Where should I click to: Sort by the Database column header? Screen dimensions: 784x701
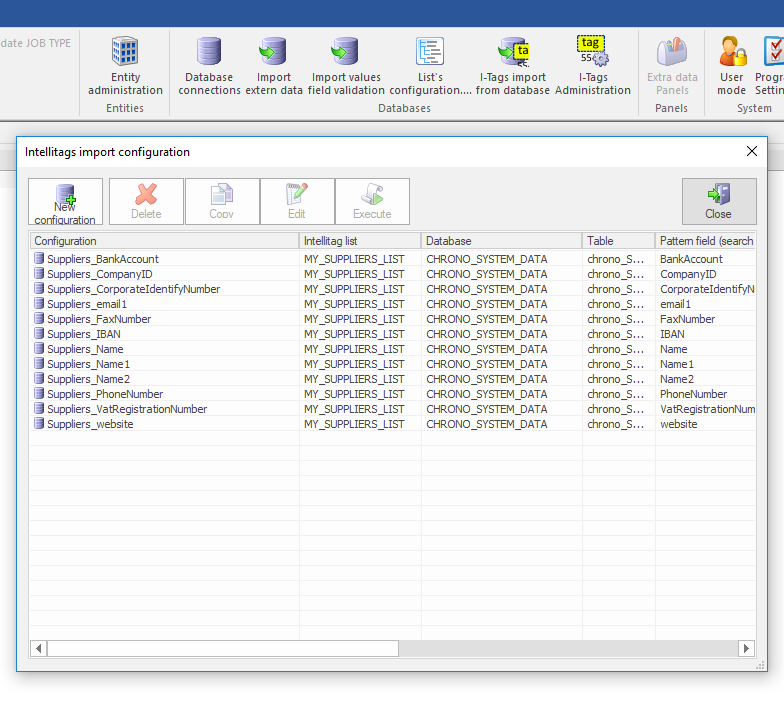[501, 241]
